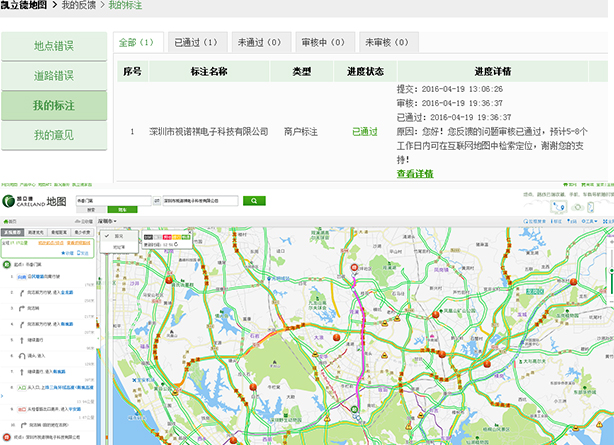Click the 进度状态 column header

pyautogui.click(x=365, y=71)
